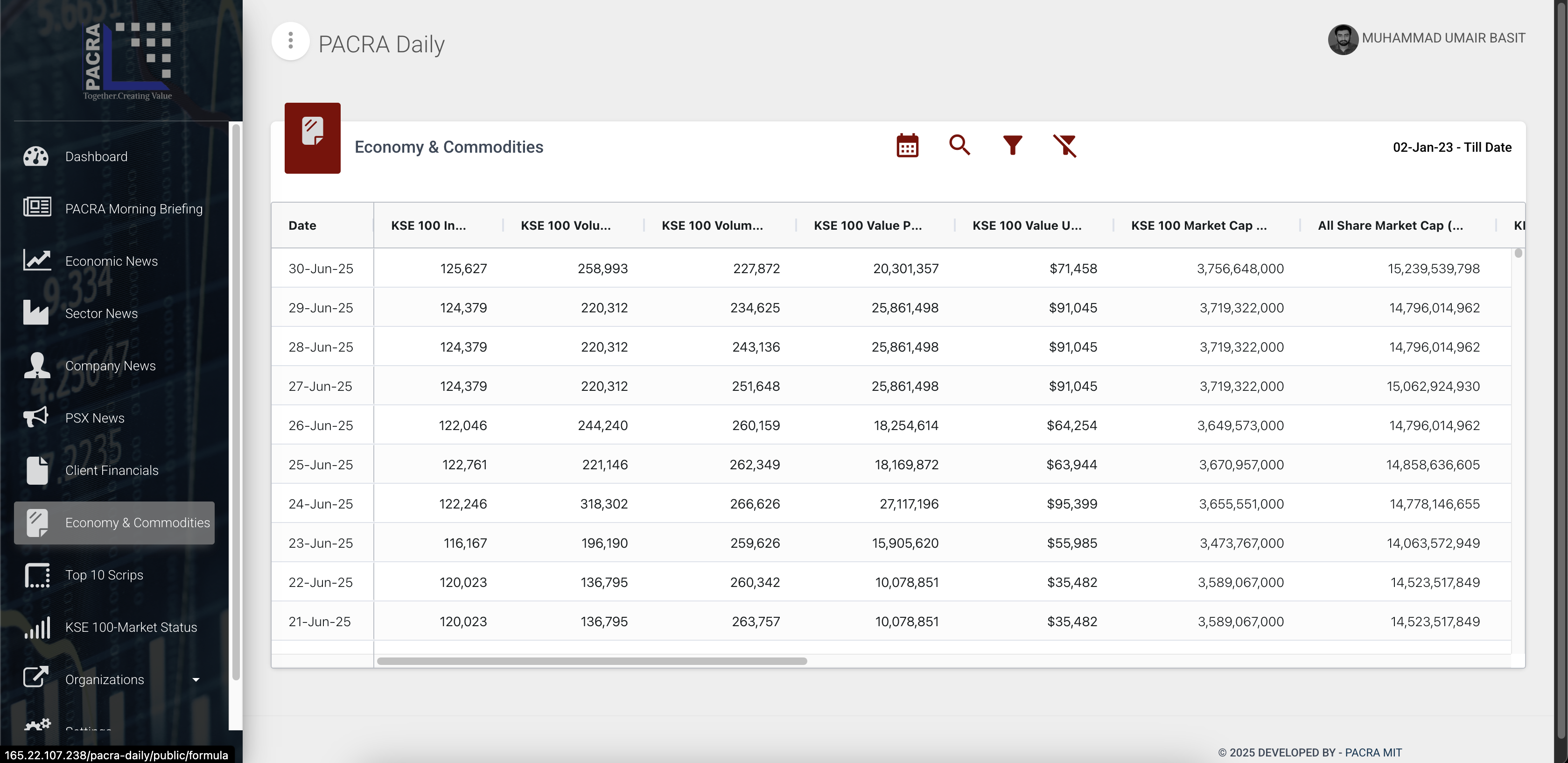Click the red Economy & Commodities card icon
The height and width of the screenshot is (763, 1568).
pos(312,138)
